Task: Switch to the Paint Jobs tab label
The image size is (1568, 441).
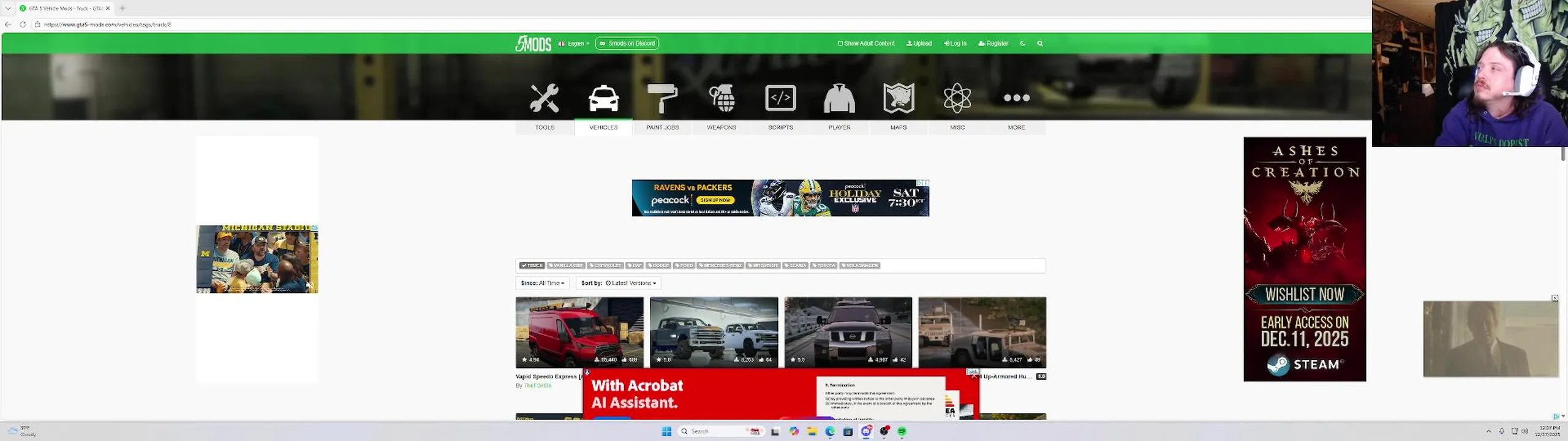Action: 662,127
